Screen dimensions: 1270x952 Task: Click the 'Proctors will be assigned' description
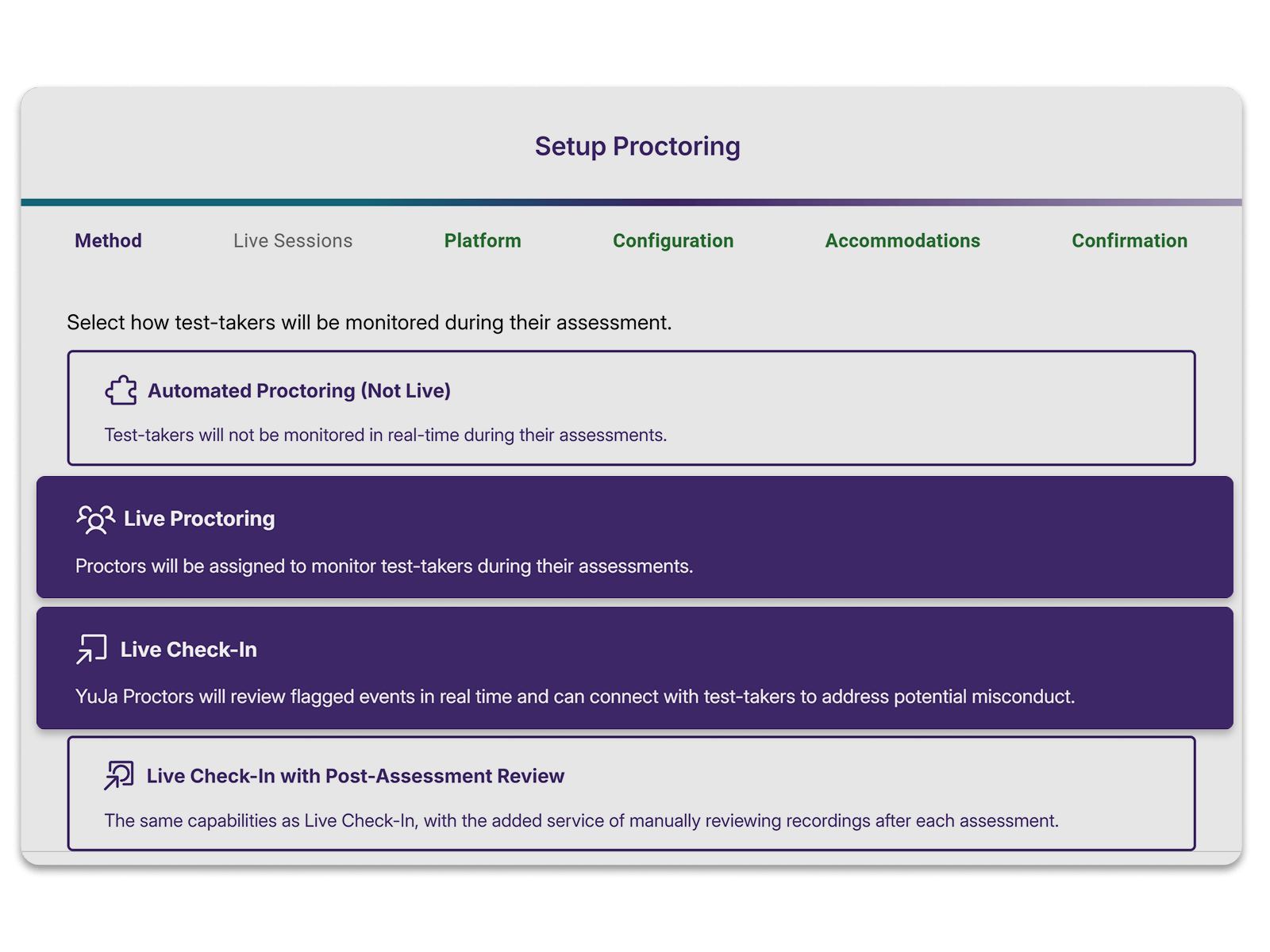(x=384, y=566)
